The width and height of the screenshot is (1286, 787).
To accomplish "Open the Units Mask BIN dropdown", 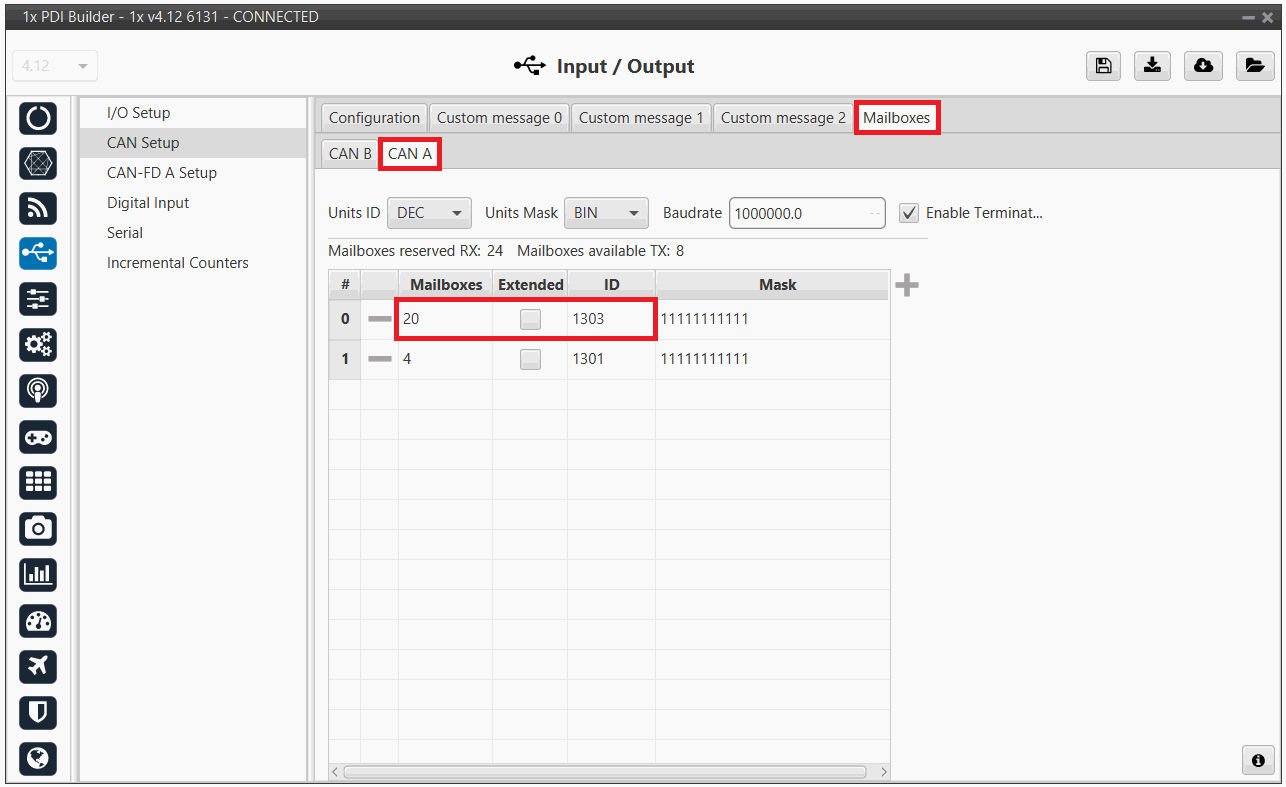I will point(606,213).
